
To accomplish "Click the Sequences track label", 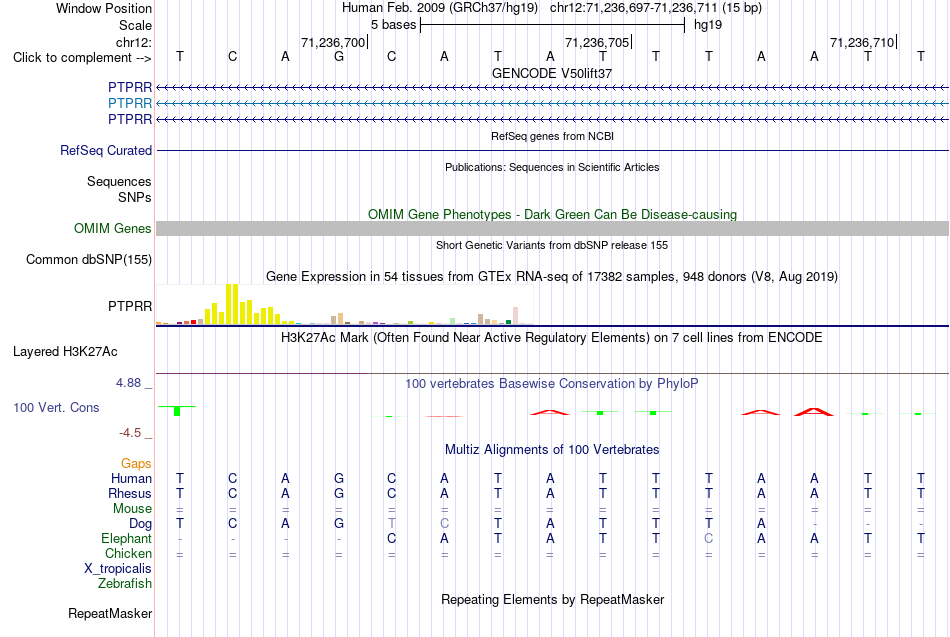I will [x=119, y=181].
